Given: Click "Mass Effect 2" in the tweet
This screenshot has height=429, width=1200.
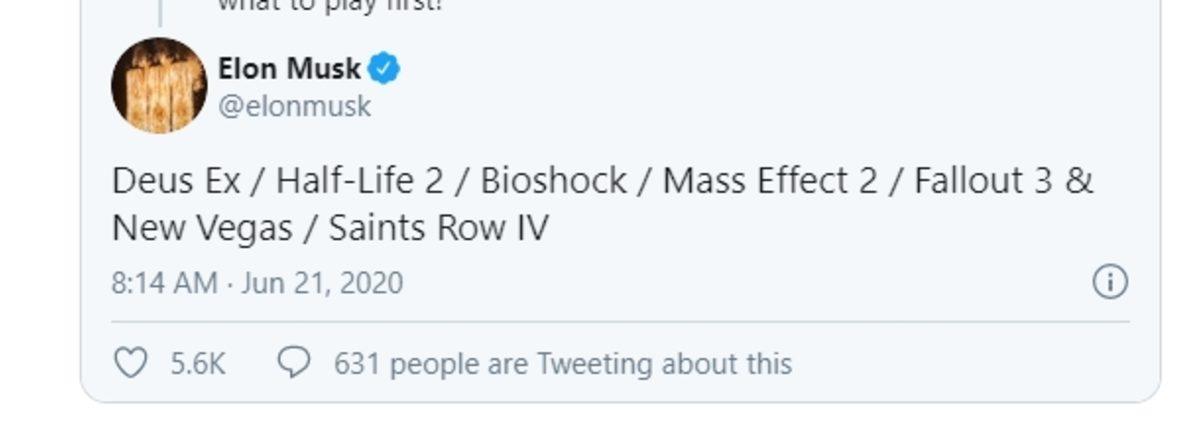Looking at the screenshot, I should 770,181.
